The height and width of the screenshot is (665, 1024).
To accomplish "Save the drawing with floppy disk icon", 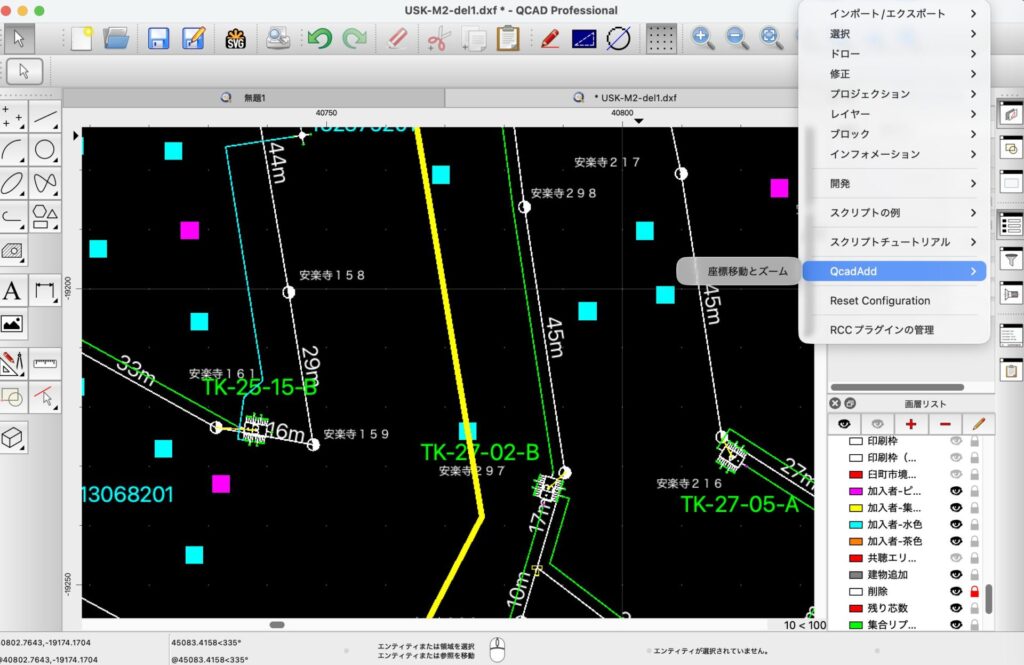I will [x=159, y=39].
